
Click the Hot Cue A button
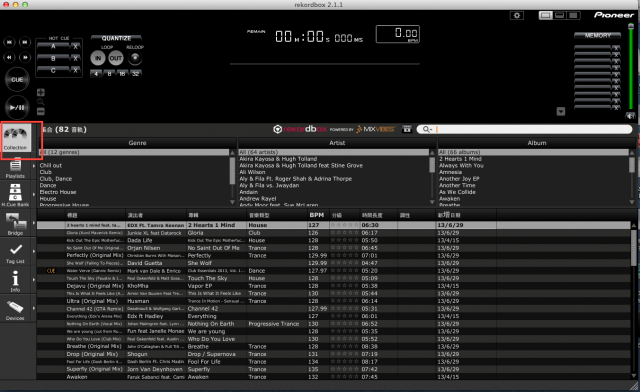[x=53, y=47]
